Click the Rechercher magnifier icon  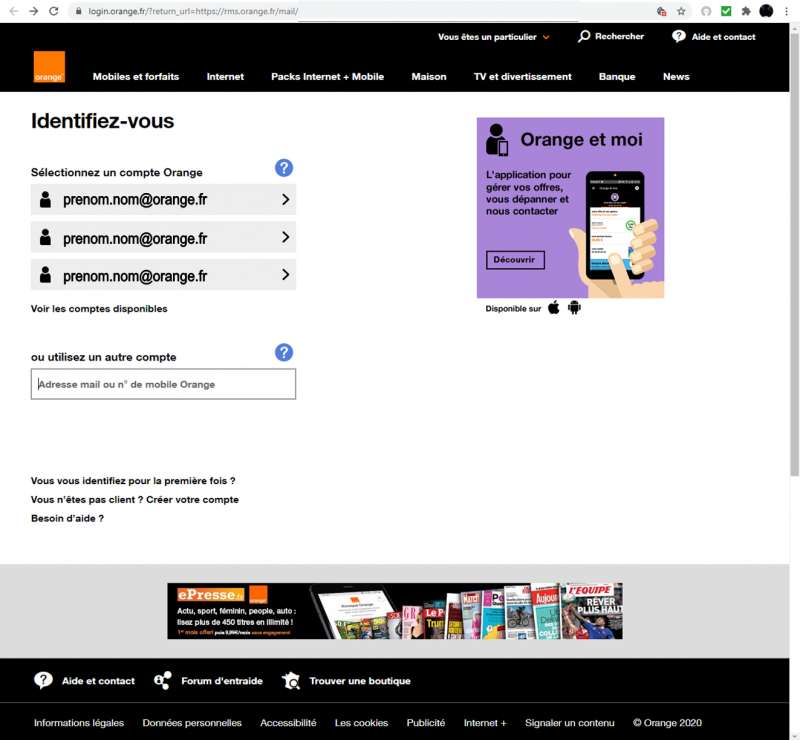(584, 36)
